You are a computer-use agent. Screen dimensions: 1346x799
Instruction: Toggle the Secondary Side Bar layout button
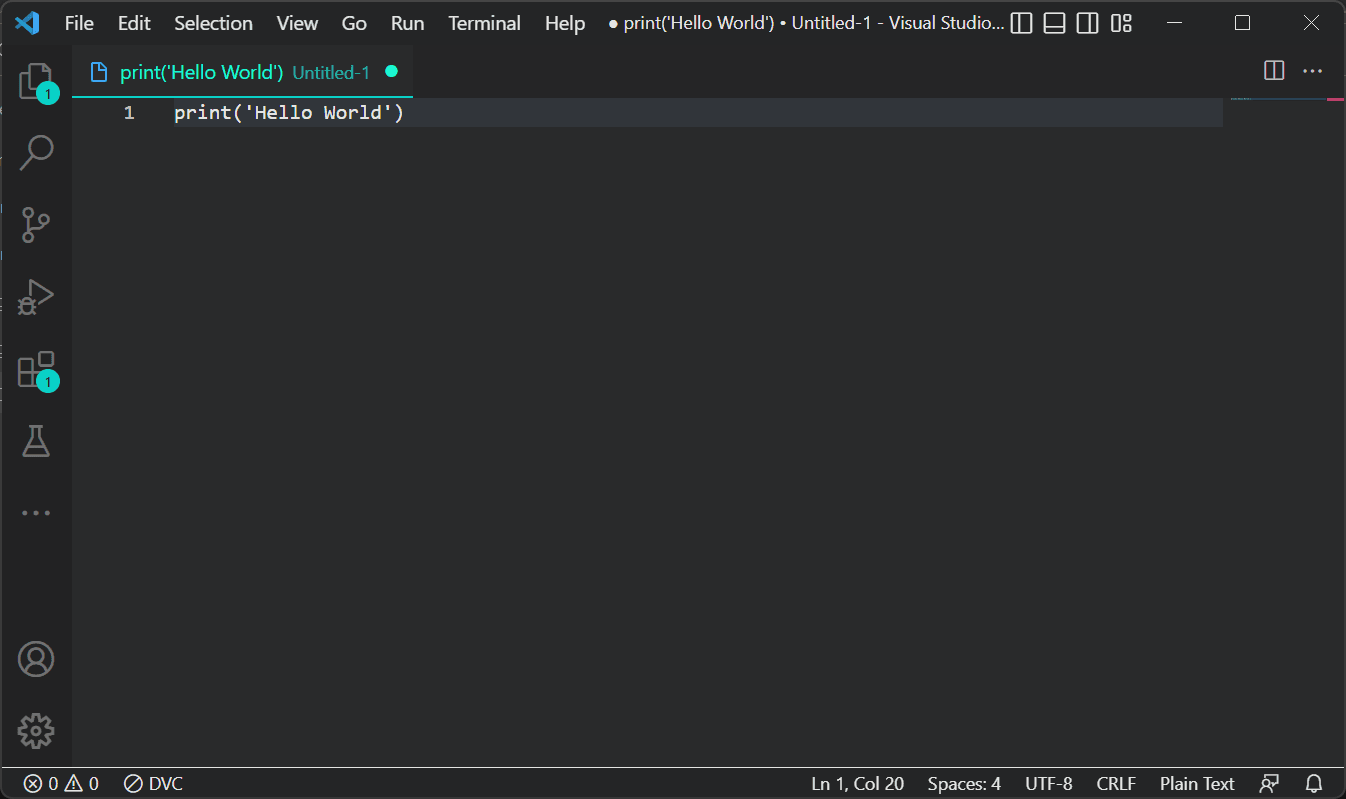[1088, 23]
